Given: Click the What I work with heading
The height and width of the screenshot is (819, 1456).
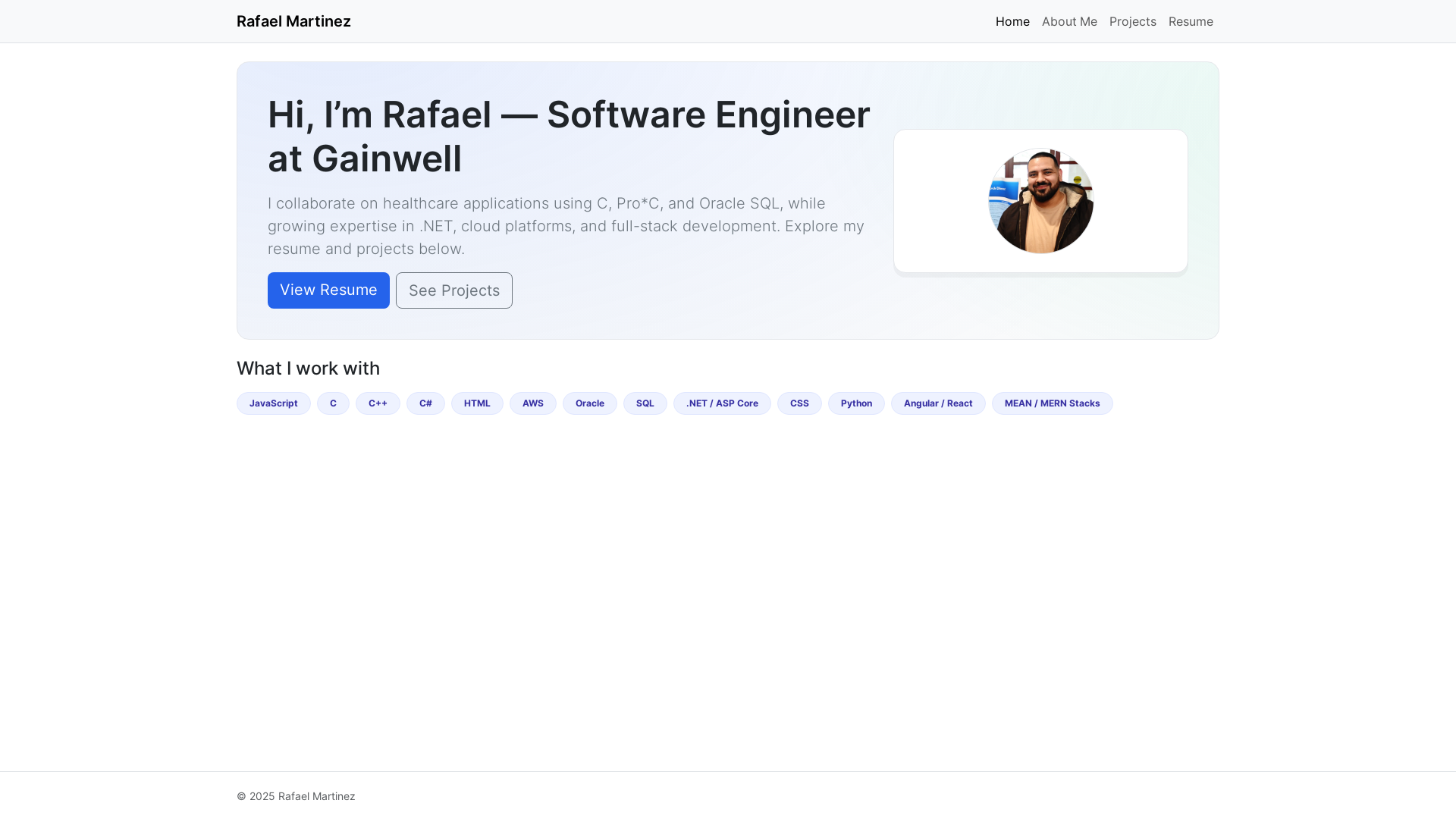Looking at the screenshot, I should (308, 369).
